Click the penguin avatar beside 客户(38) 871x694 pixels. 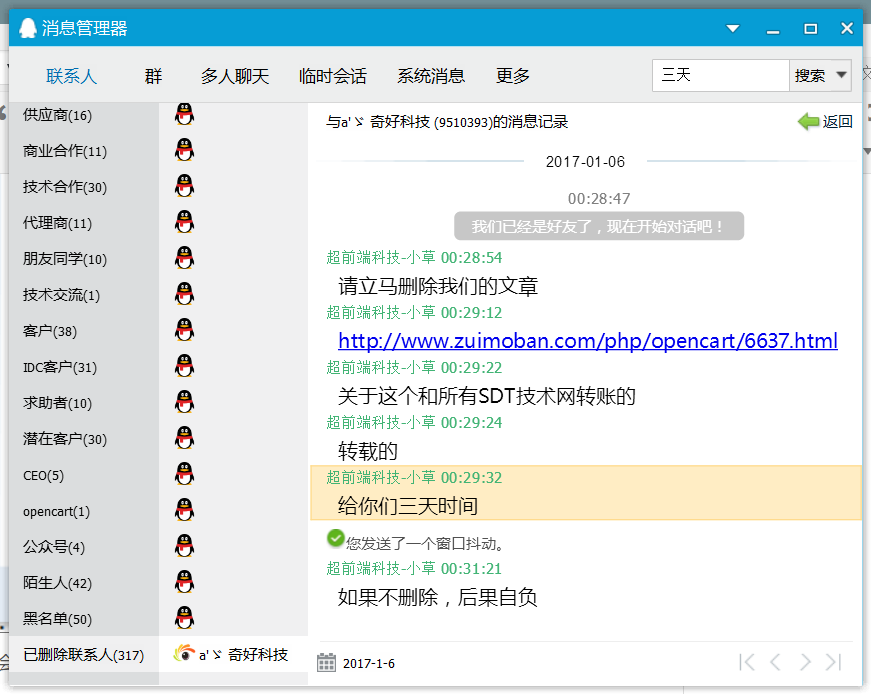click(x=184, y=330)
